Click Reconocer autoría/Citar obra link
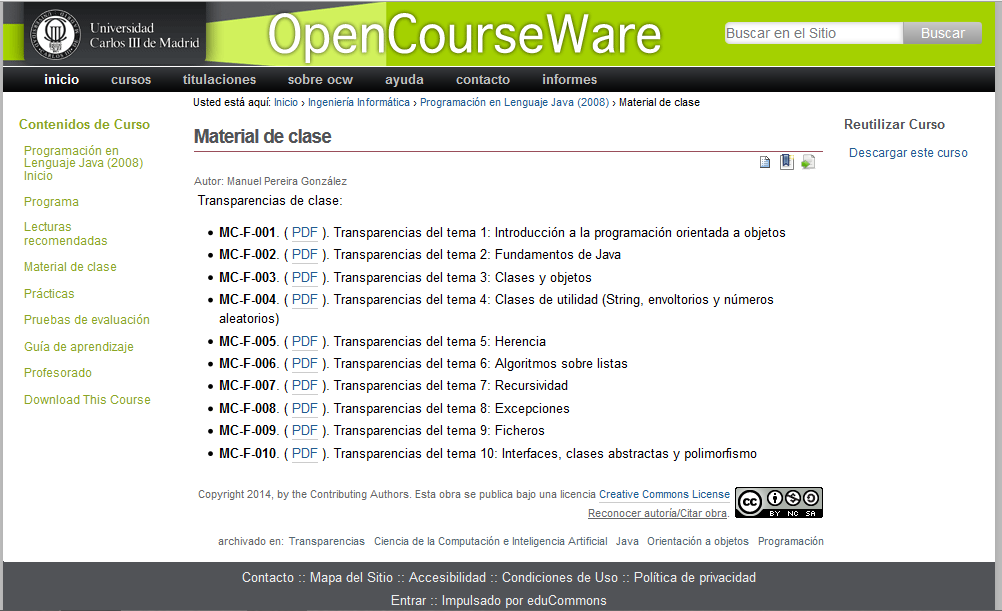Viewport: 1002px width, 611px height. coord(657,513)
